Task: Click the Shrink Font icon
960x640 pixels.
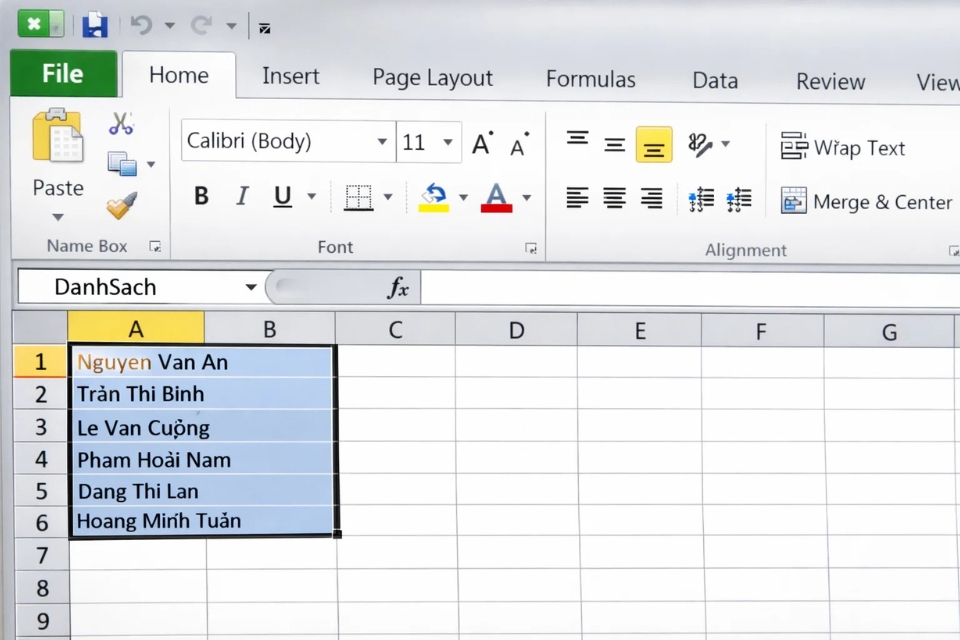Action: point(517,144)
